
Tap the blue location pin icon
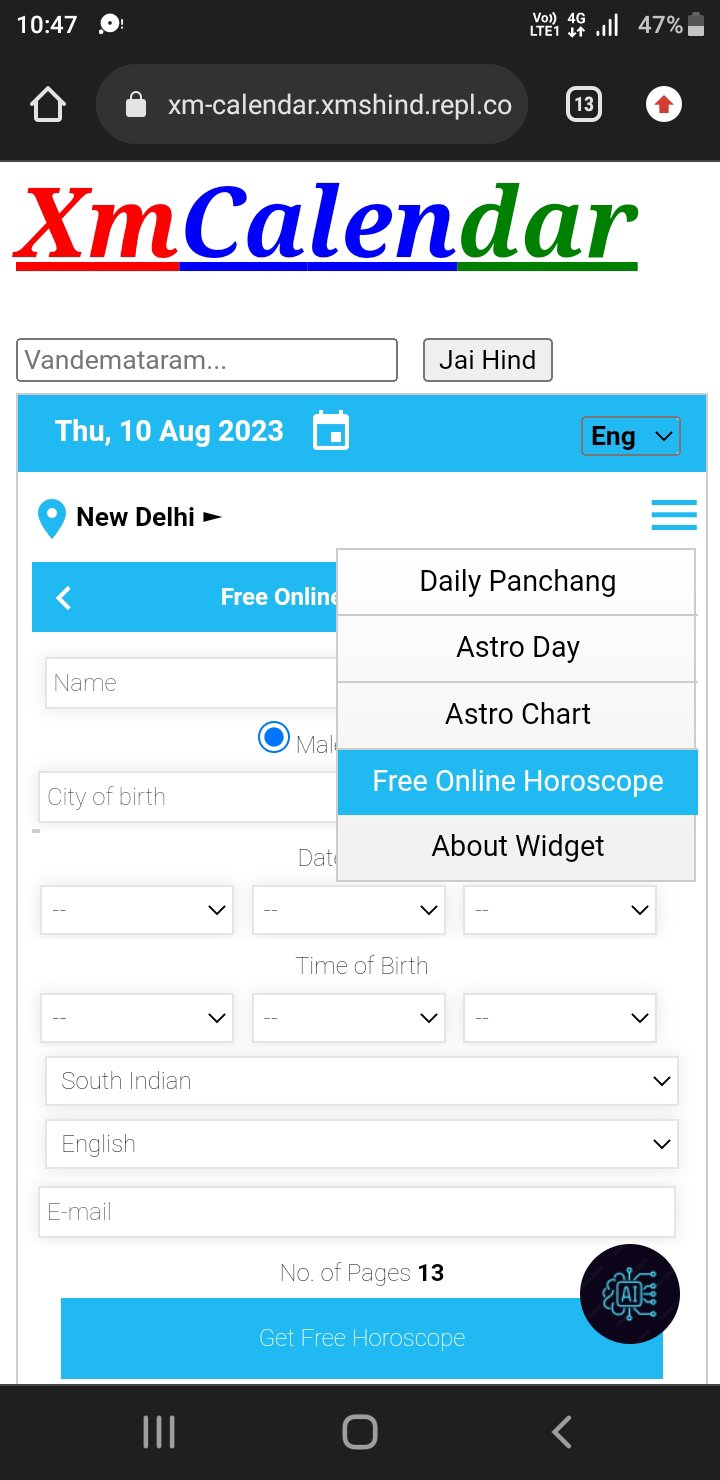pos(51,518)
